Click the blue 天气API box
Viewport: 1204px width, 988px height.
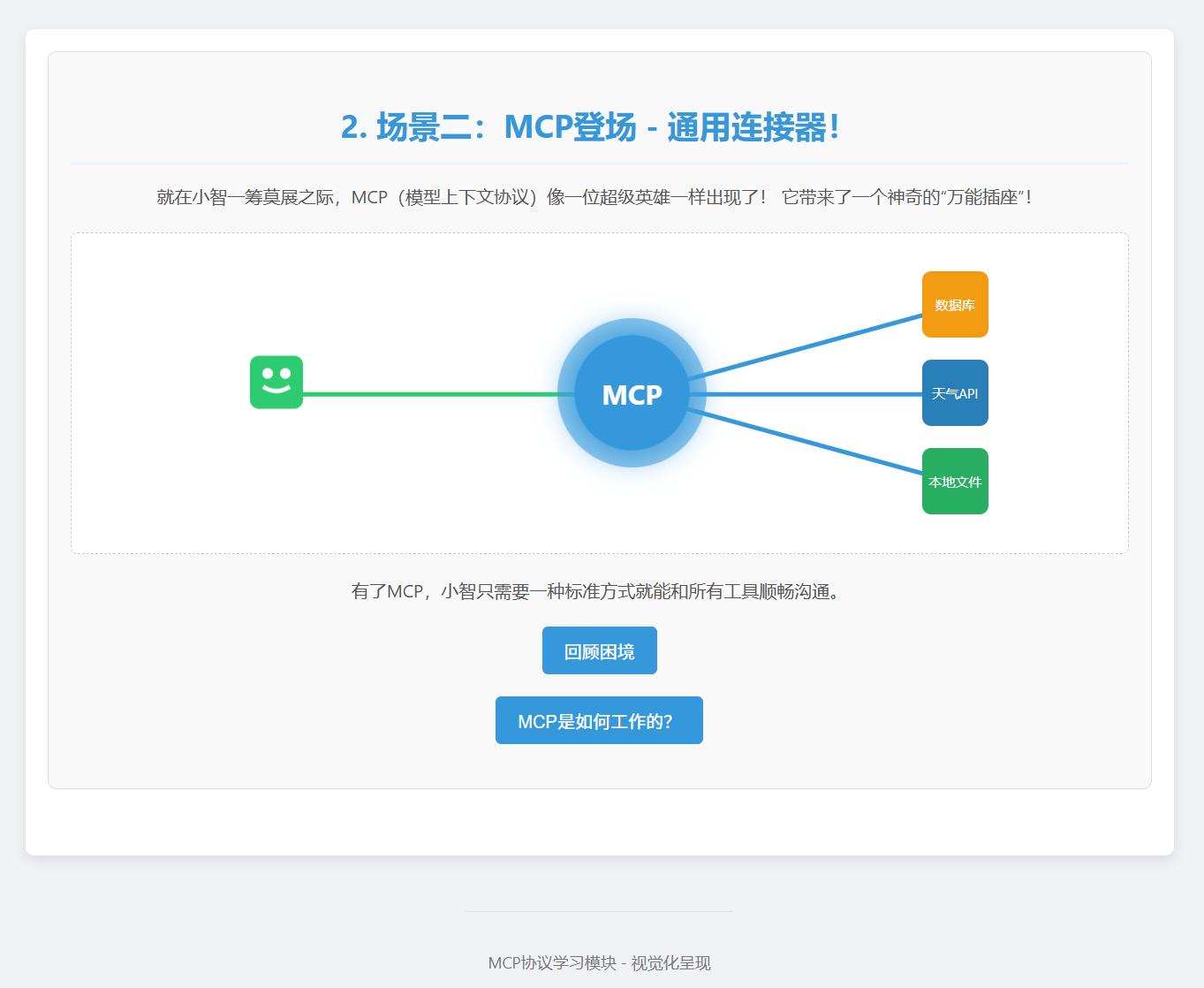point(955,393)
